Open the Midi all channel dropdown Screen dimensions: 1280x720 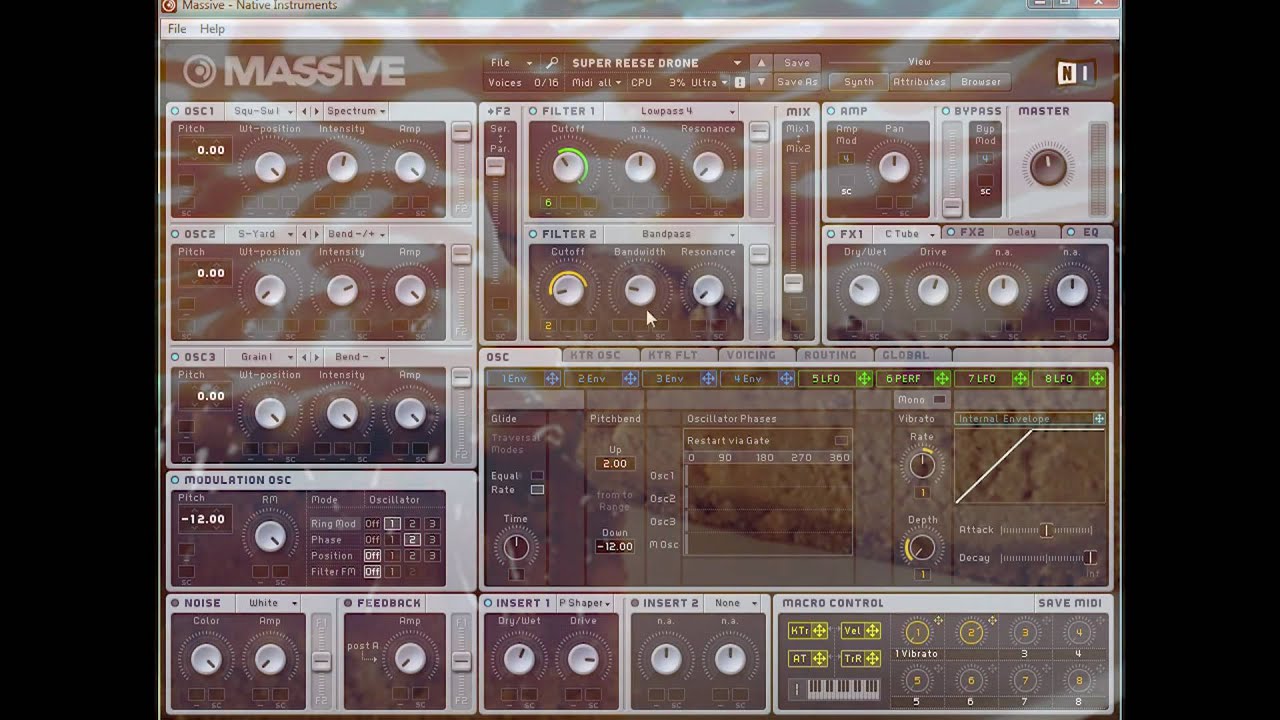coord(596,83)
